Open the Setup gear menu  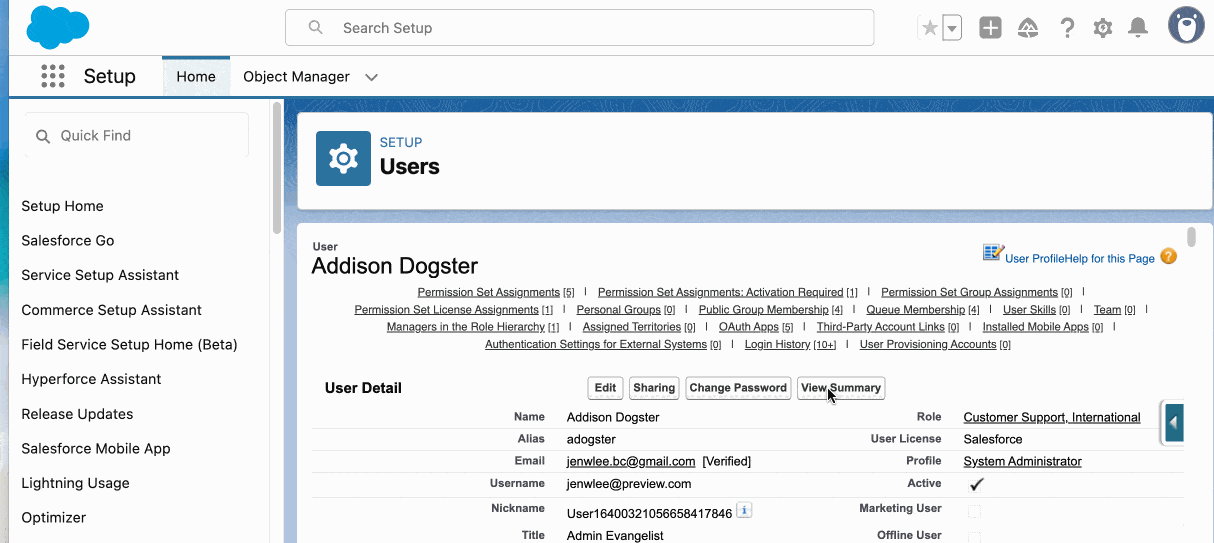pyautogui.click(x=1102, y=28)
